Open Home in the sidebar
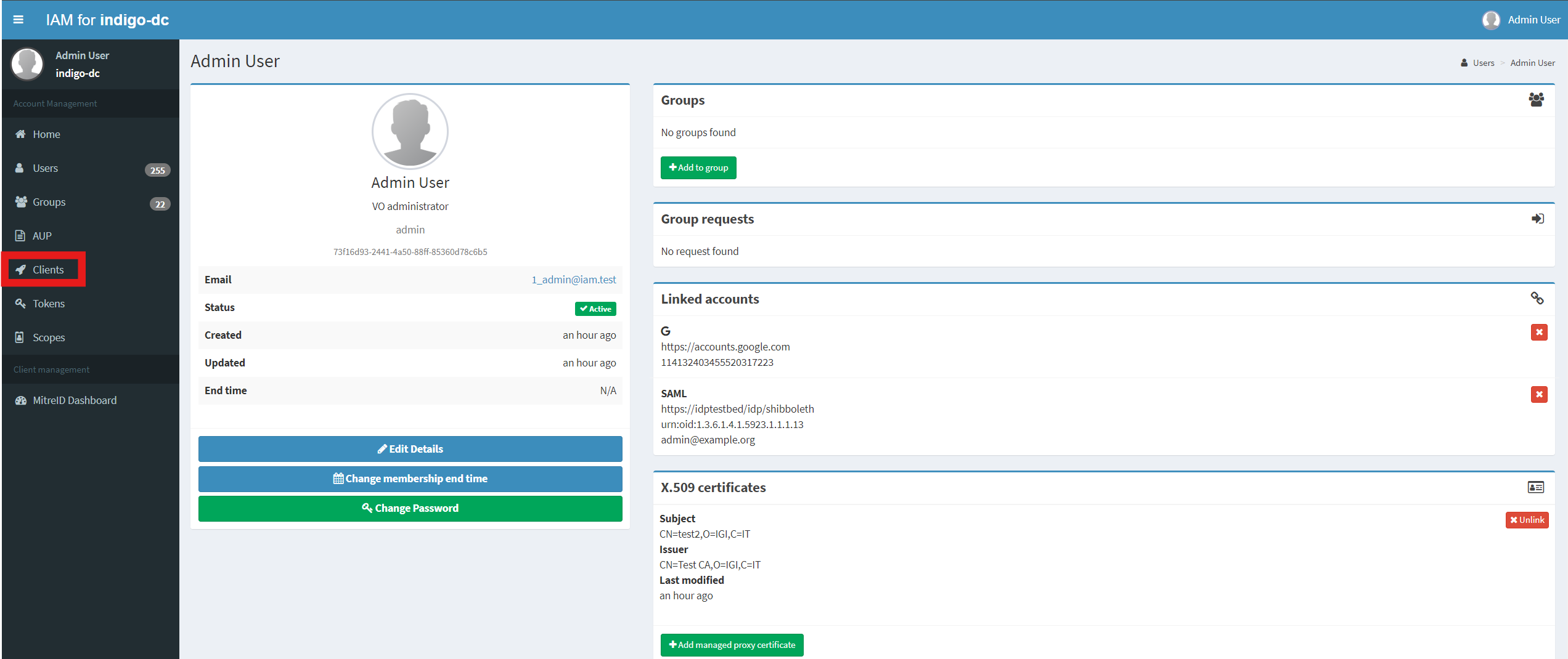 click(46, 134)
